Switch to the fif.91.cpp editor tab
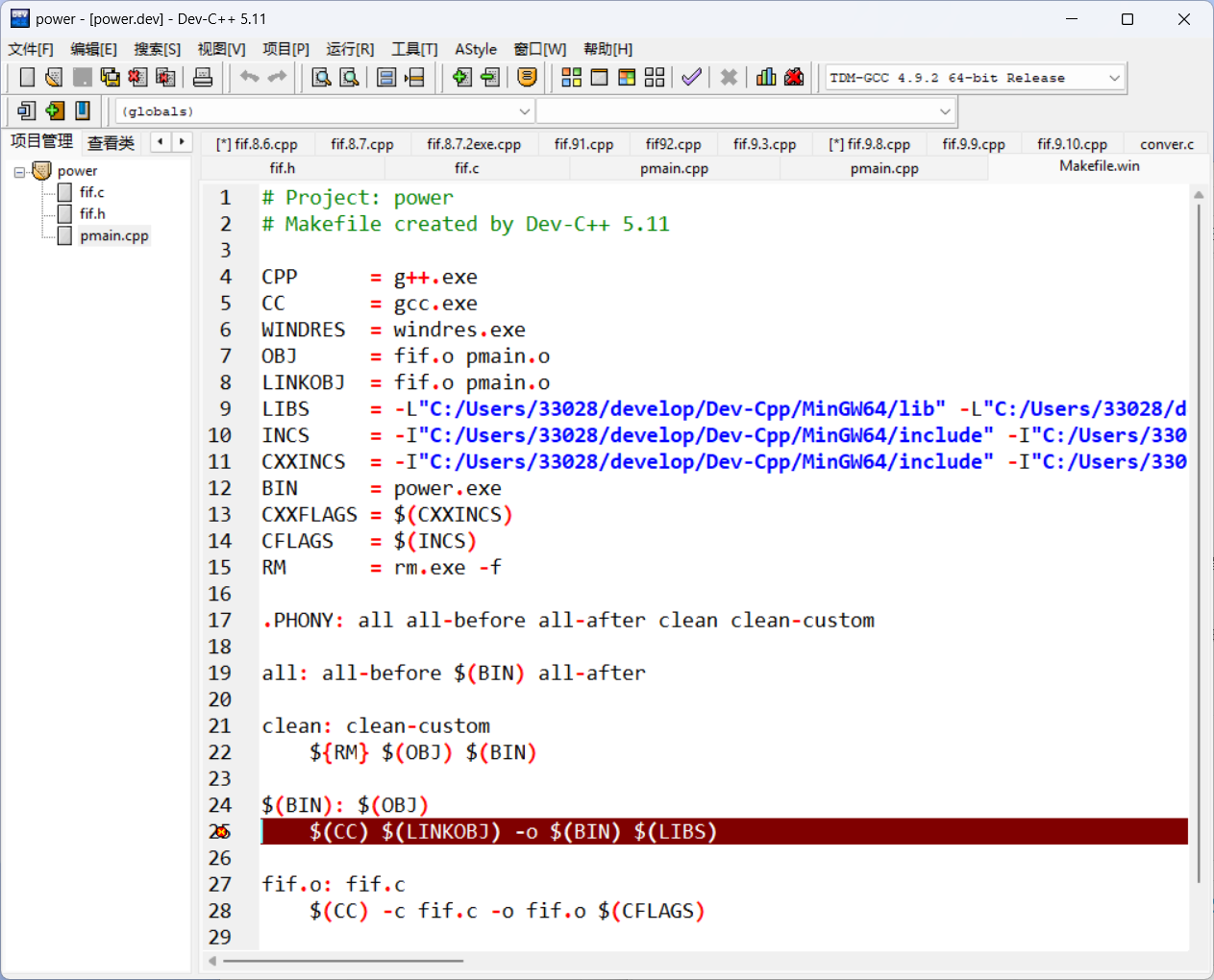The width and height of the screenshot is (1214, 980). pyautogui.click(x=583, y=144)
